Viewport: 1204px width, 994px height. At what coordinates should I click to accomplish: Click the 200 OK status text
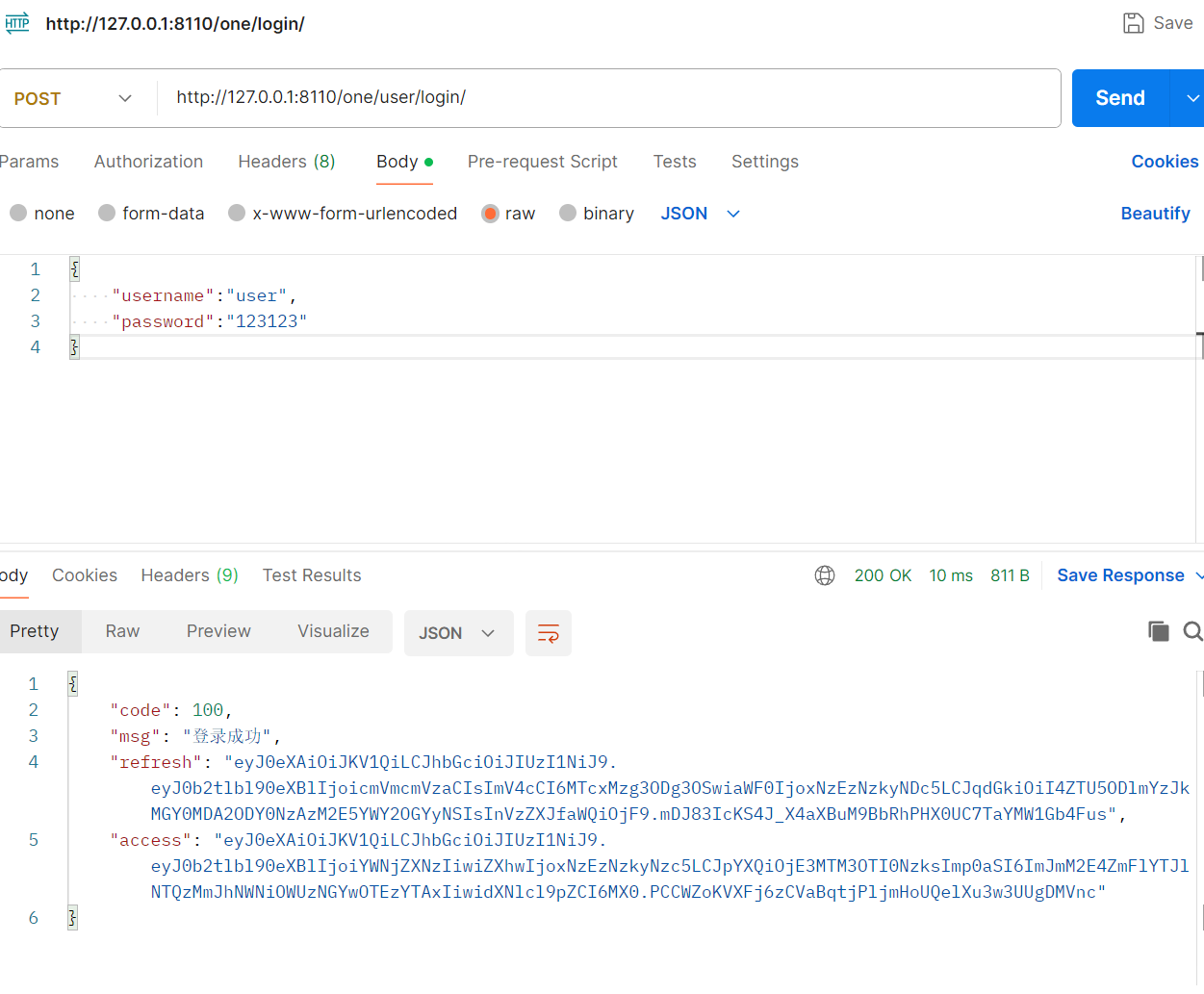click(883, 575)
